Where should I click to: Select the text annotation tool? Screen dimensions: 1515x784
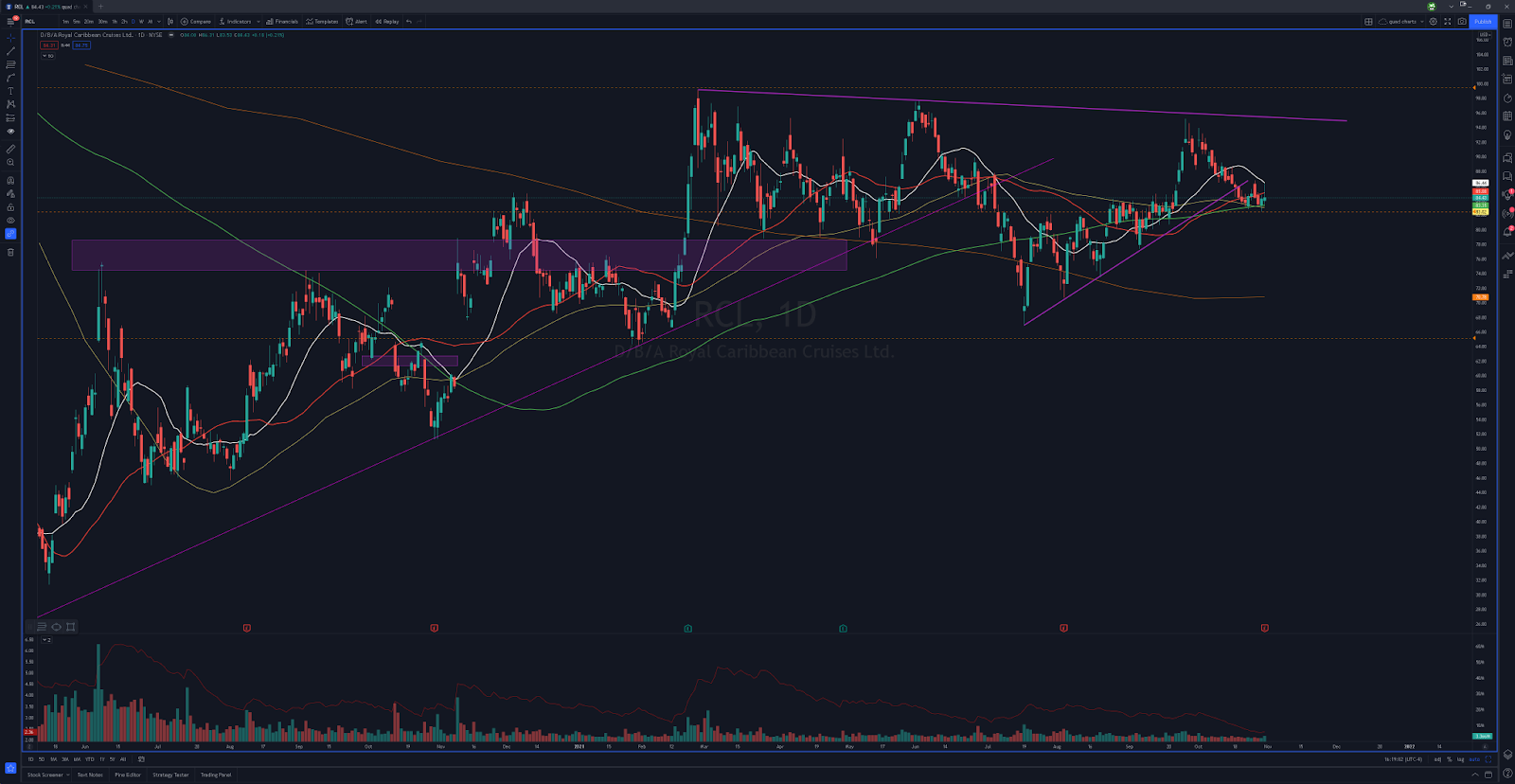10,91
